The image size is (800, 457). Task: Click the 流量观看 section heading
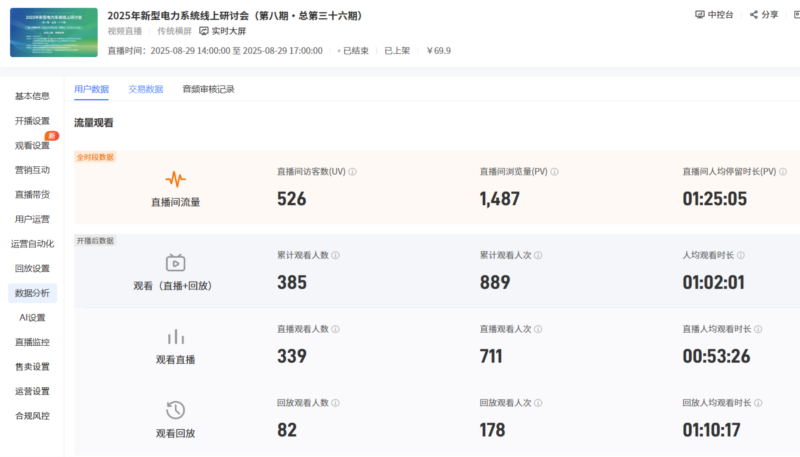(x=94, y=123)
